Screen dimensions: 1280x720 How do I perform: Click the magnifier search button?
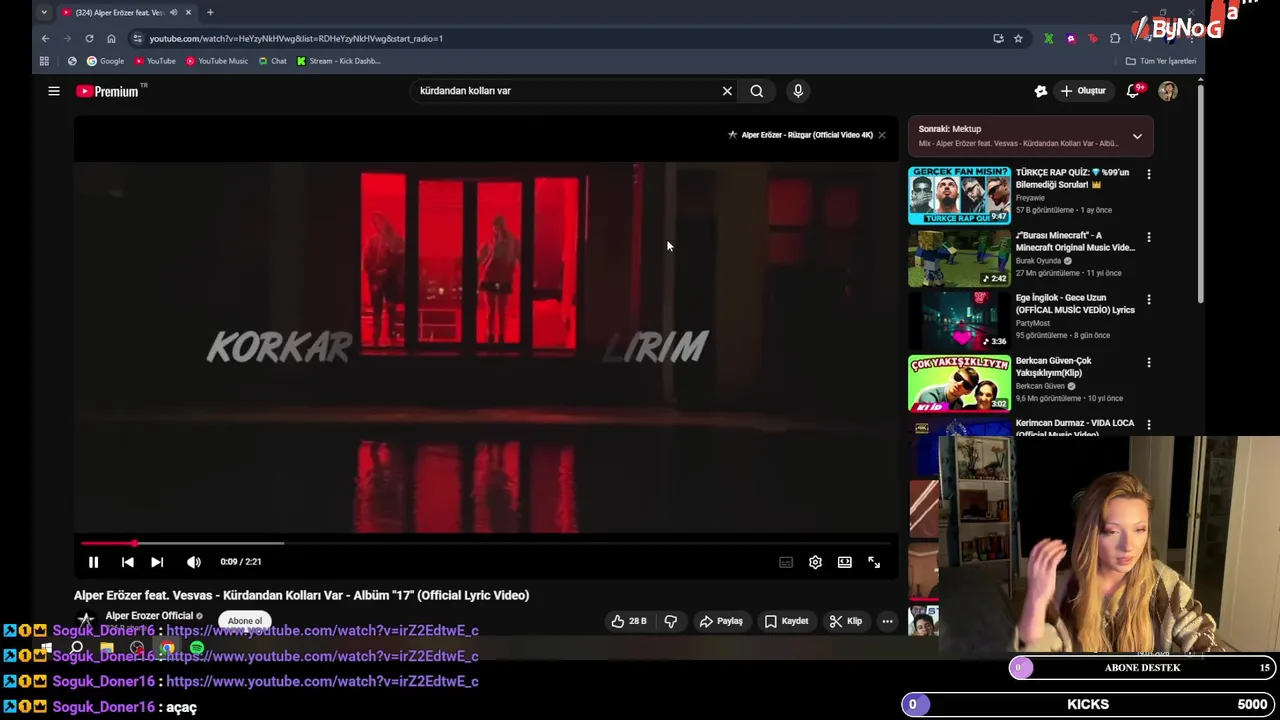[x=757, y=91]
